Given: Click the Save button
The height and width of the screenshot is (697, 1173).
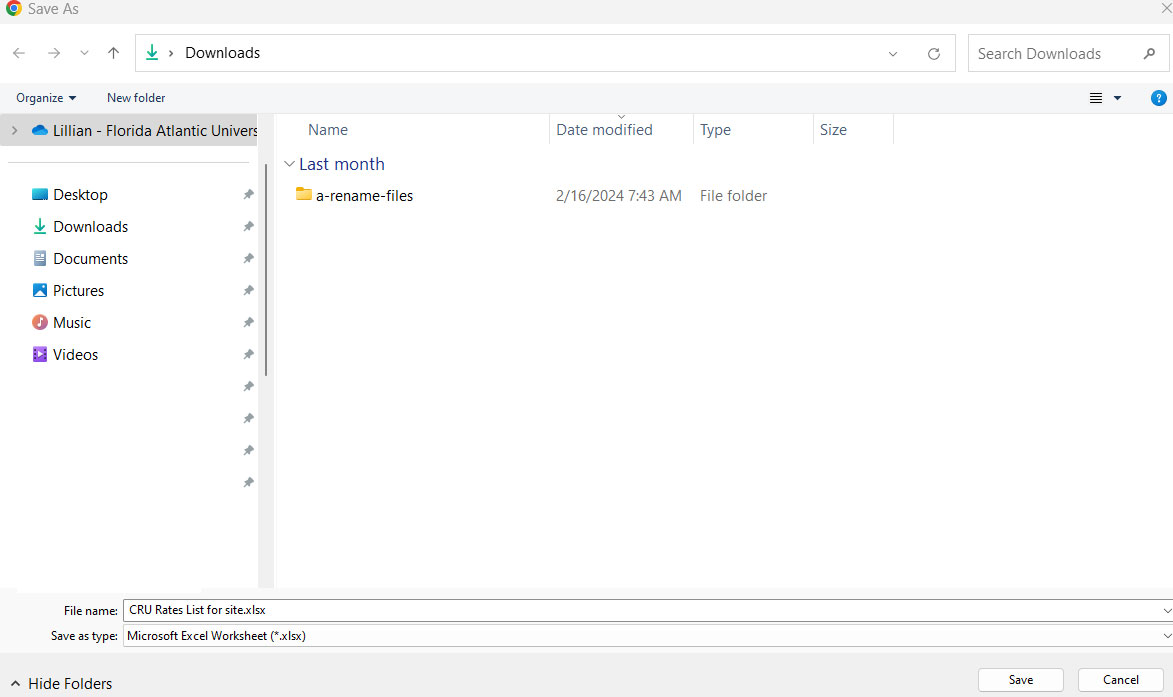Looking at the screenshot, I should point(1020,679).
